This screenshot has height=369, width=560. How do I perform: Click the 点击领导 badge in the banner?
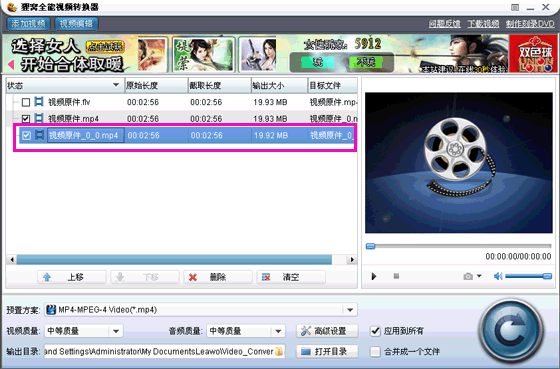click(105, 46)
